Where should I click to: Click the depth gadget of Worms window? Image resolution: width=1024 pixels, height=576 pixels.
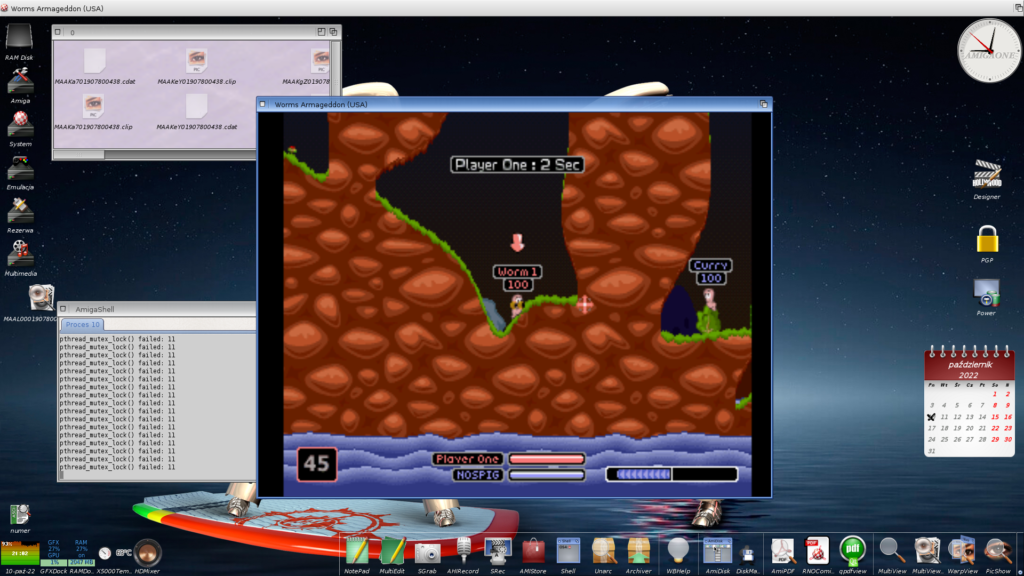click(x=763, y=104)
